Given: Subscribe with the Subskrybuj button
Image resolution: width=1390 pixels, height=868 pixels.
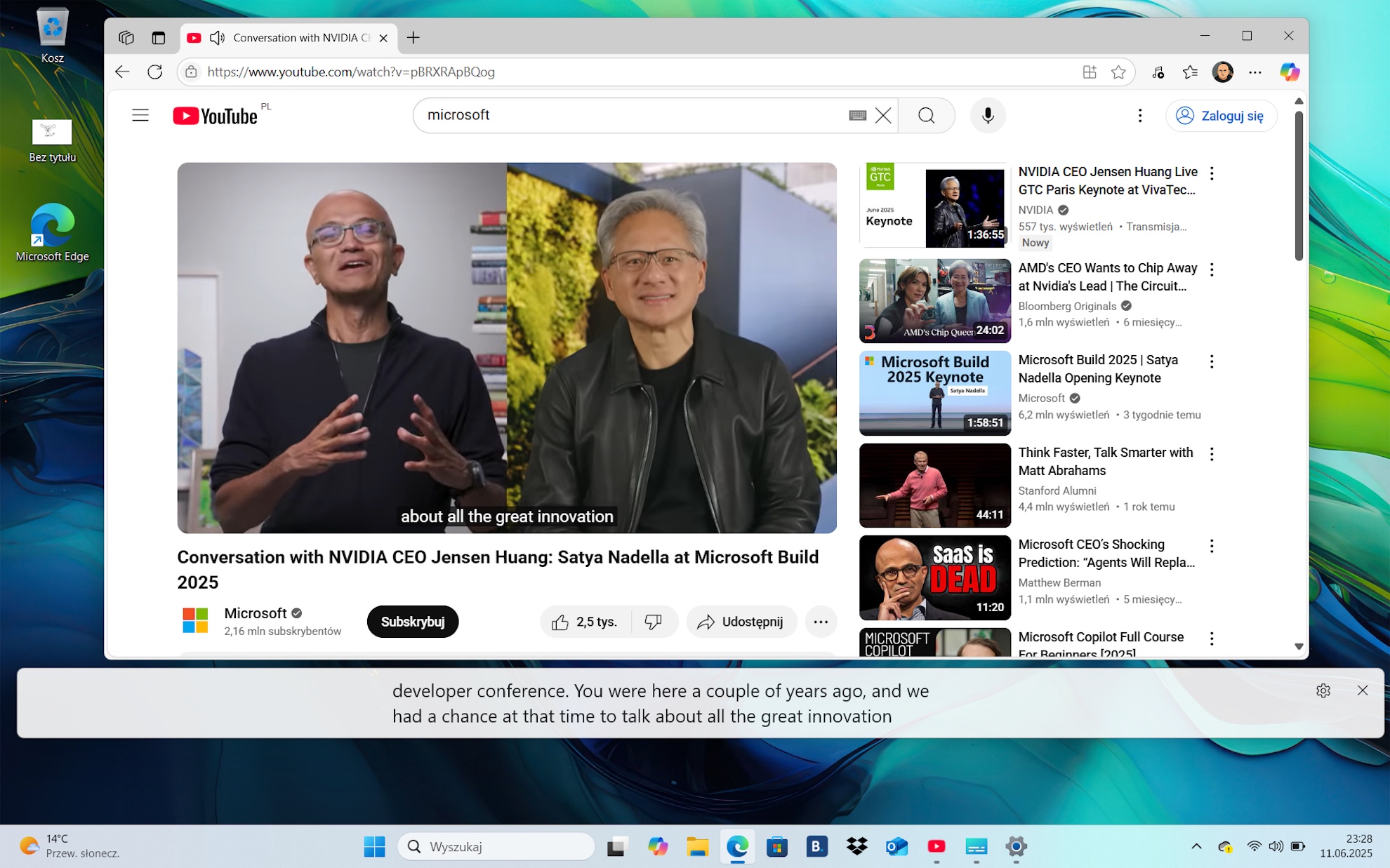Looking at the screenshot, I should pos(413,622).
